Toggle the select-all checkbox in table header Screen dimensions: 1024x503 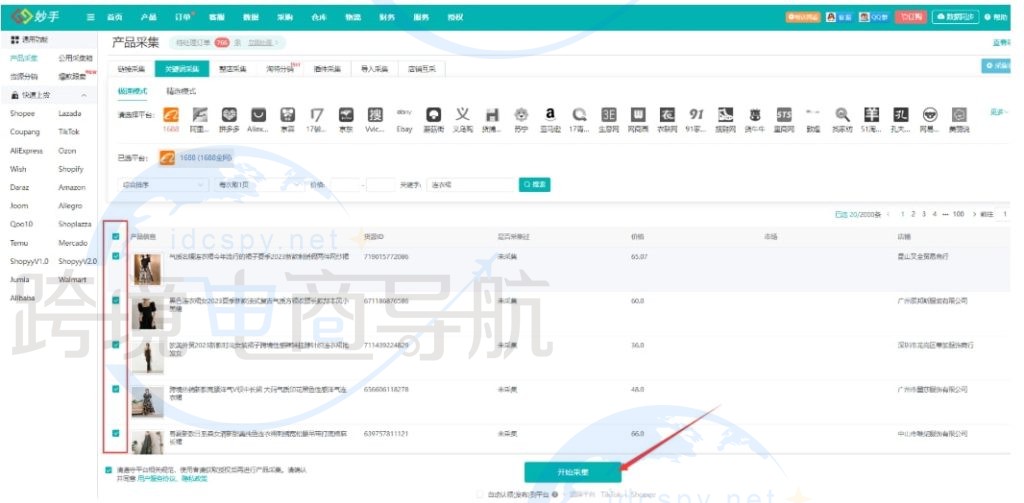[x=116, y=237]
